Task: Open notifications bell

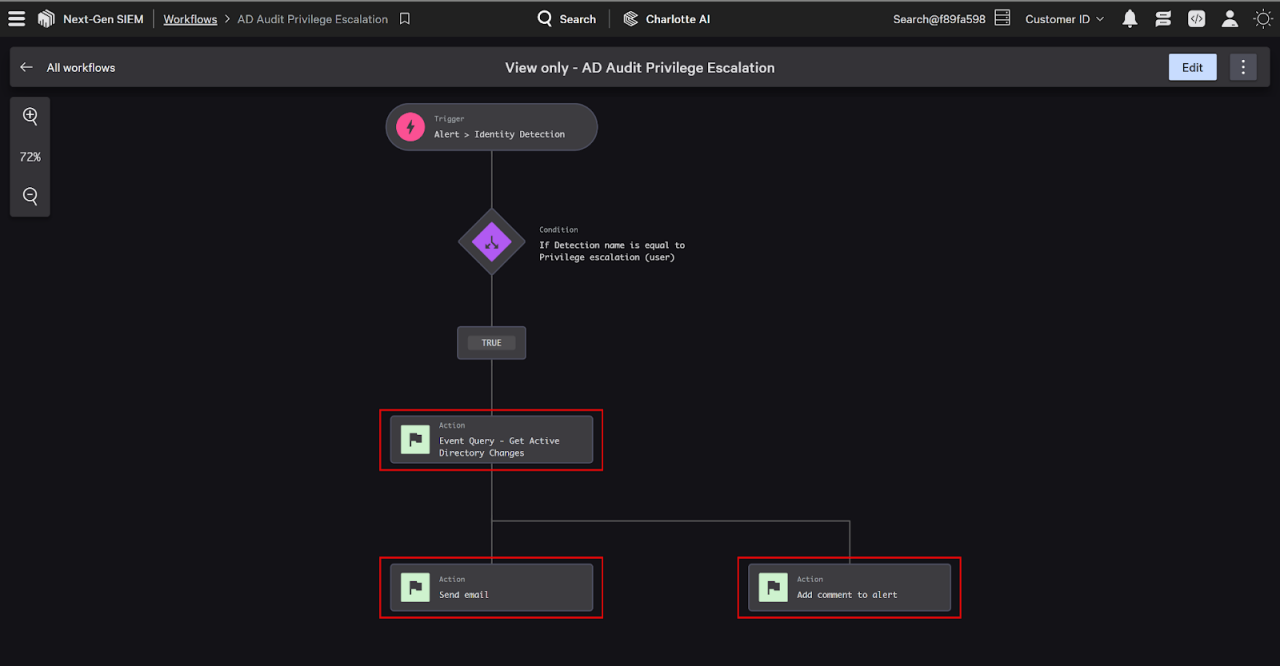Action: 1130,19
